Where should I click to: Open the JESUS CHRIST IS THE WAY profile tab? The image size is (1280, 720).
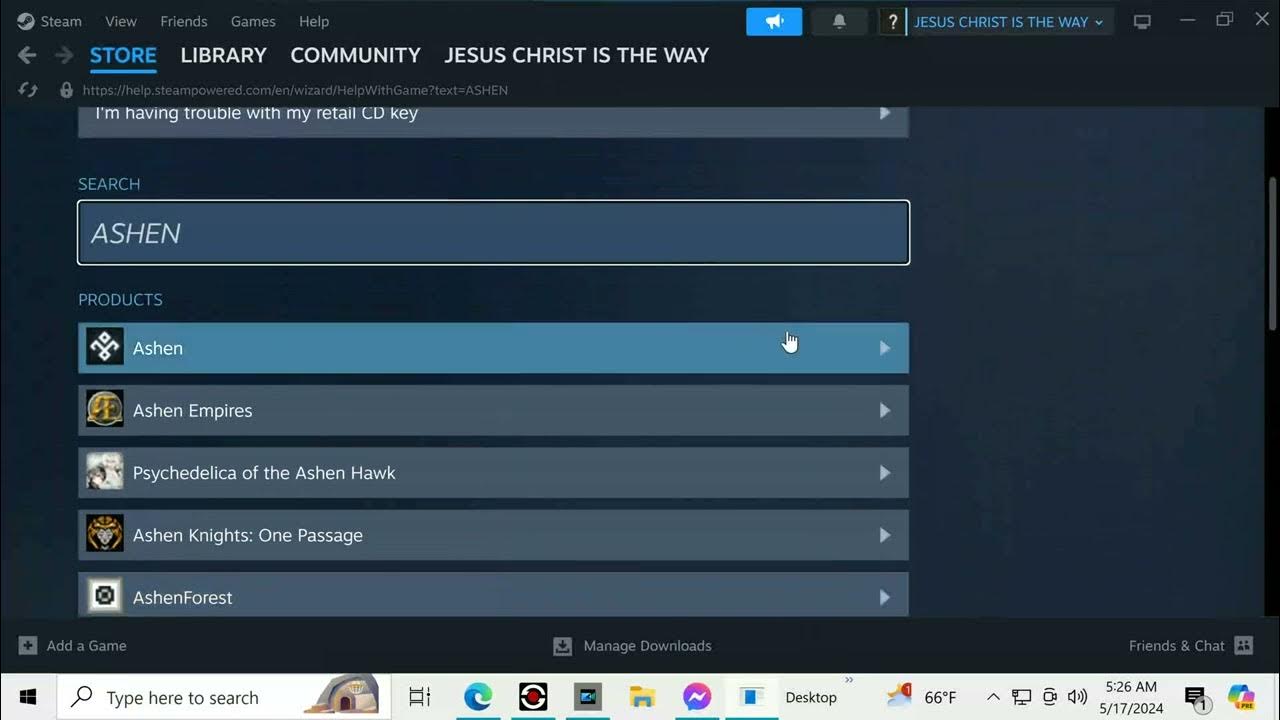(577, 55)
